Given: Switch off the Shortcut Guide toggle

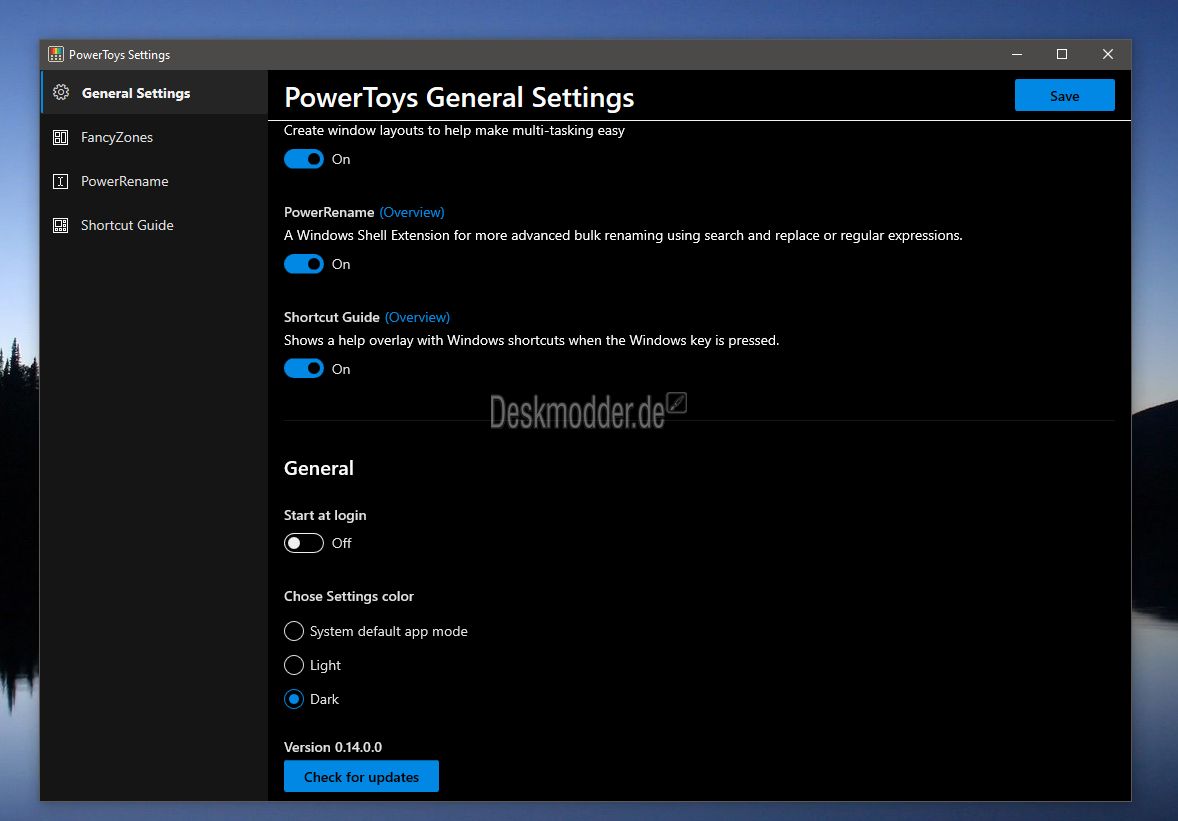Looking at the screenshot, I should tap(304, 369).
